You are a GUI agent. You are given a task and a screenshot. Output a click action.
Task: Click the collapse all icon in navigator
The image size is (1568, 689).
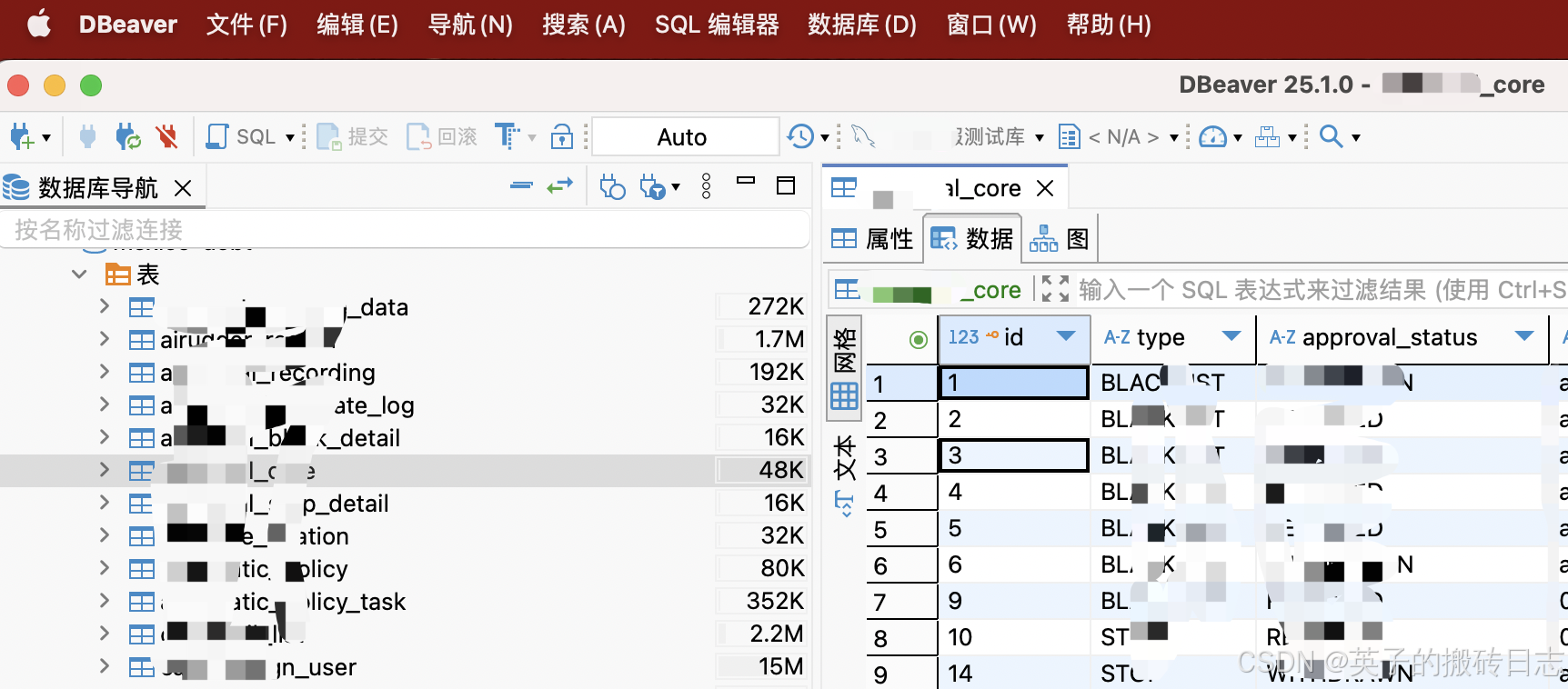pyautogui.click(x=521, y=185)
